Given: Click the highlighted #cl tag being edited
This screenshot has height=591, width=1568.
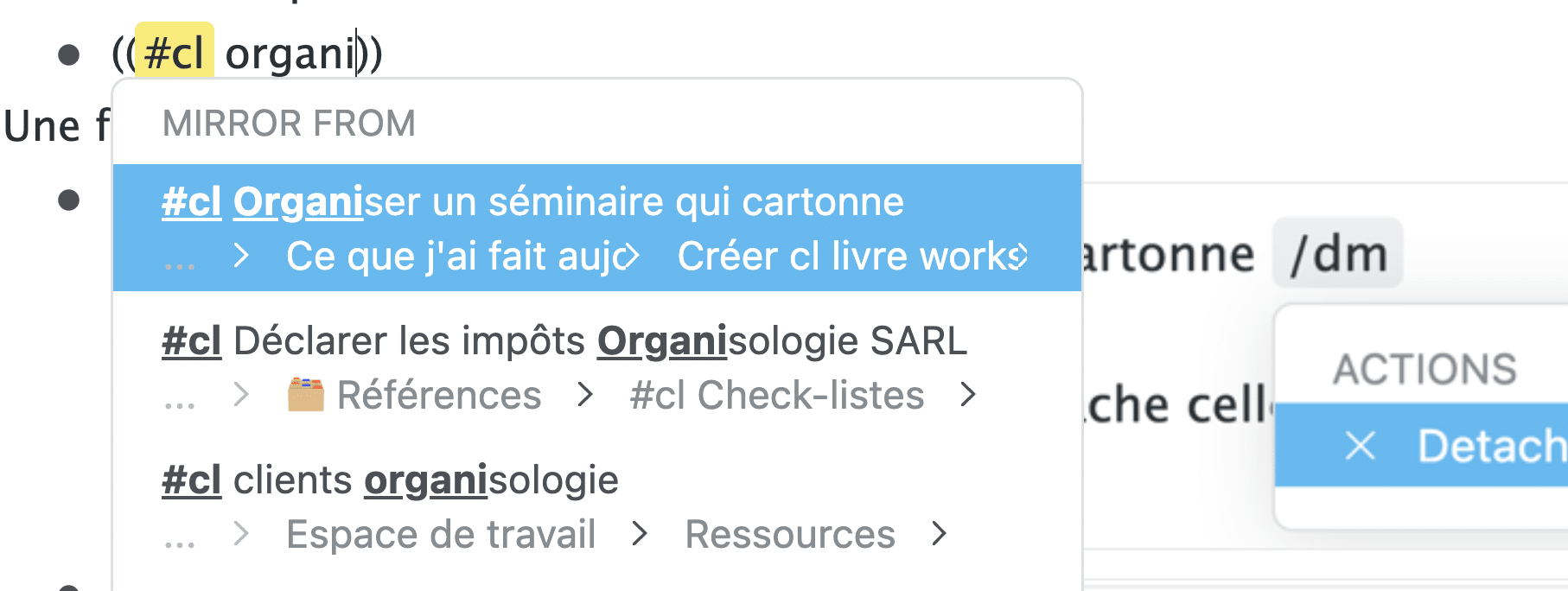Looking at the screenshot, I should pyautogui.click(x=173, y=51).
